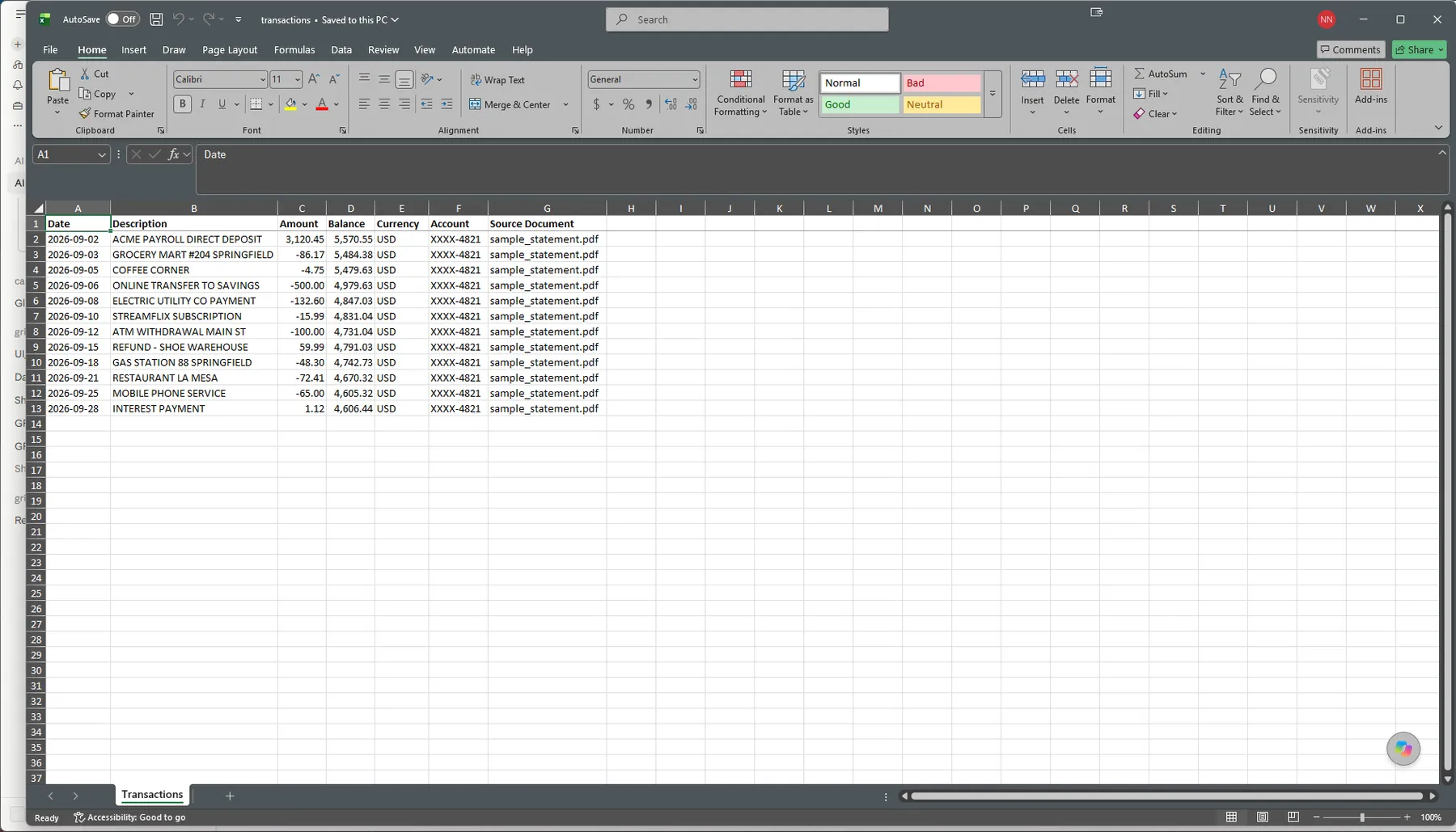Click the Copilot floating icon

pyautogui.click(x=1403, y=749)
